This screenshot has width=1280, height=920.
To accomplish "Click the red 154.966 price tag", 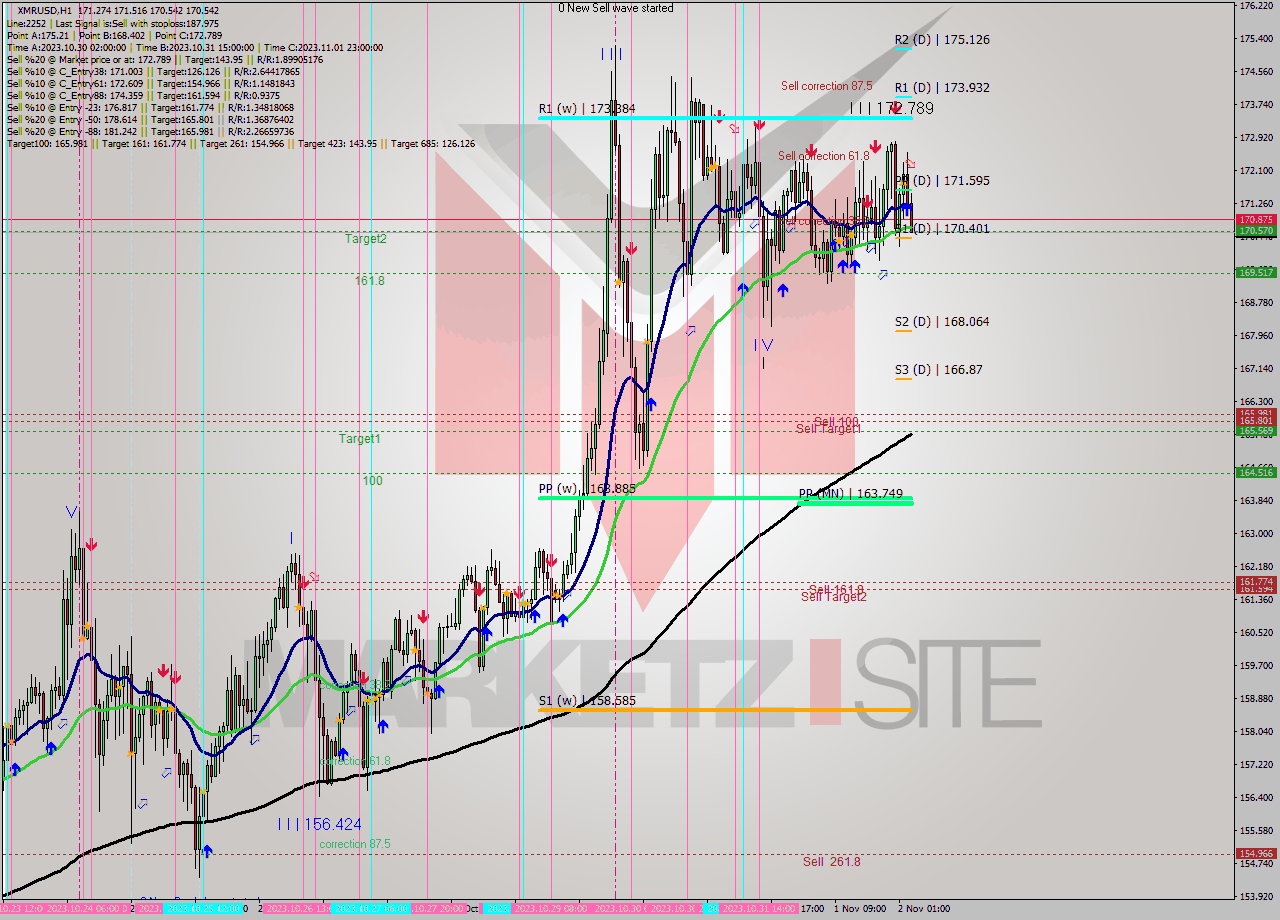I will [x=1256, y=854].
